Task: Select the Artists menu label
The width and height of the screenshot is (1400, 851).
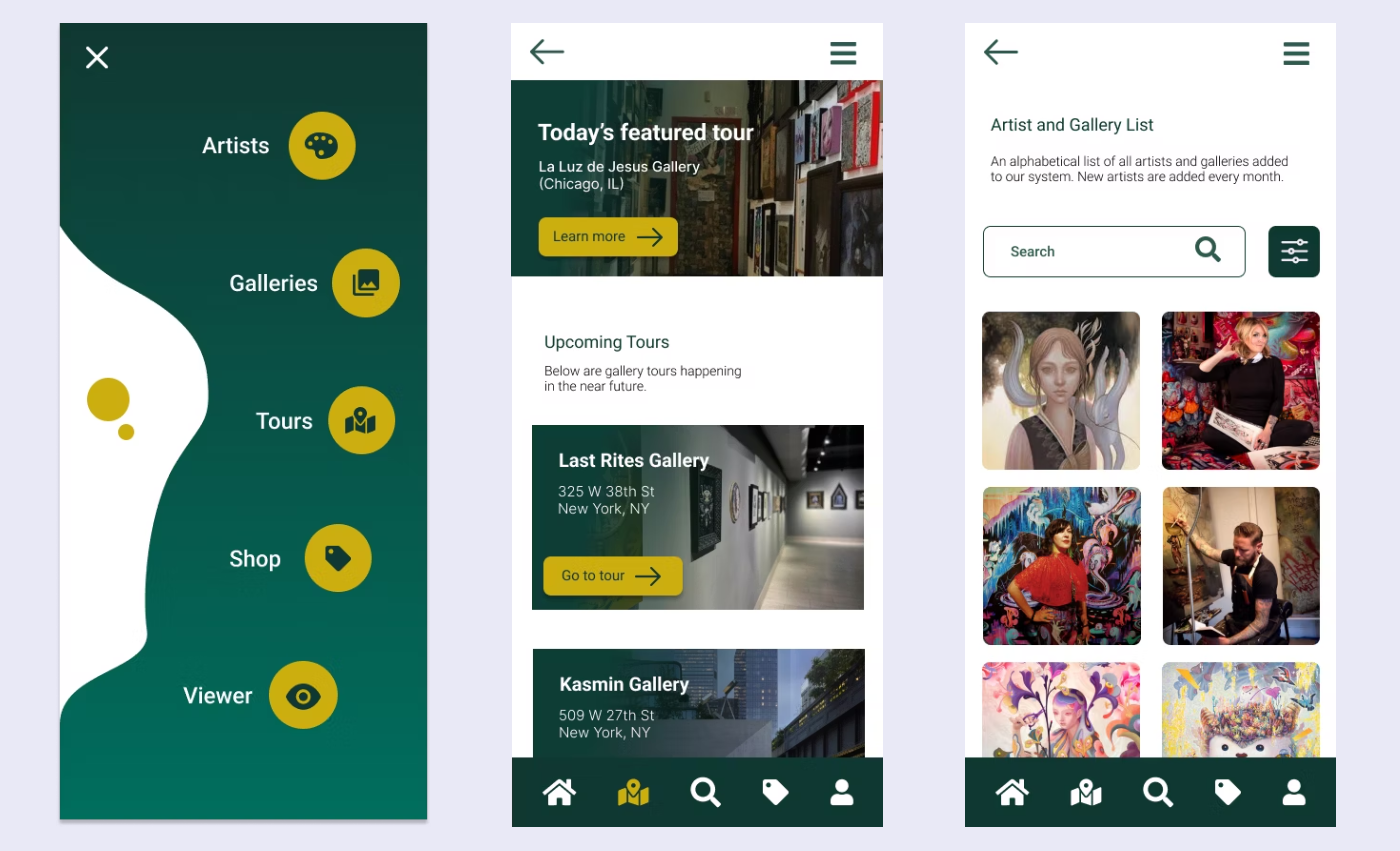Action: (x=236, y=146)
